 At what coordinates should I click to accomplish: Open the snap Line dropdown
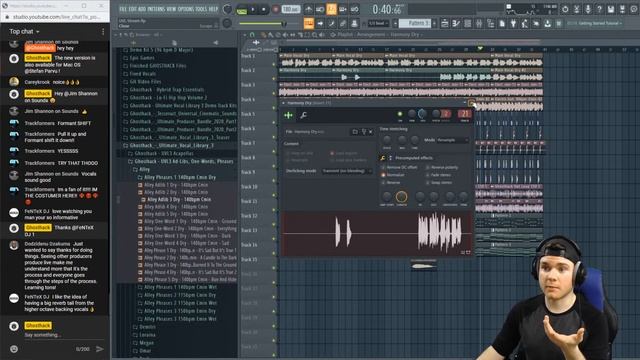coord(378,23)
